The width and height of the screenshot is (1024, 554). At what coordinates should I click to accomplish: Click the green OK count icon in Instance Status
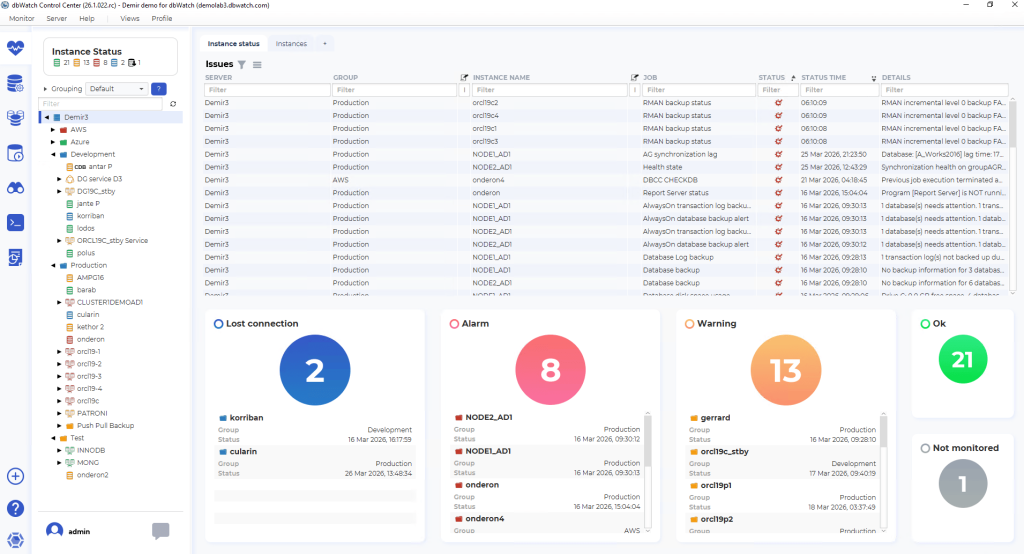point(57,63)
